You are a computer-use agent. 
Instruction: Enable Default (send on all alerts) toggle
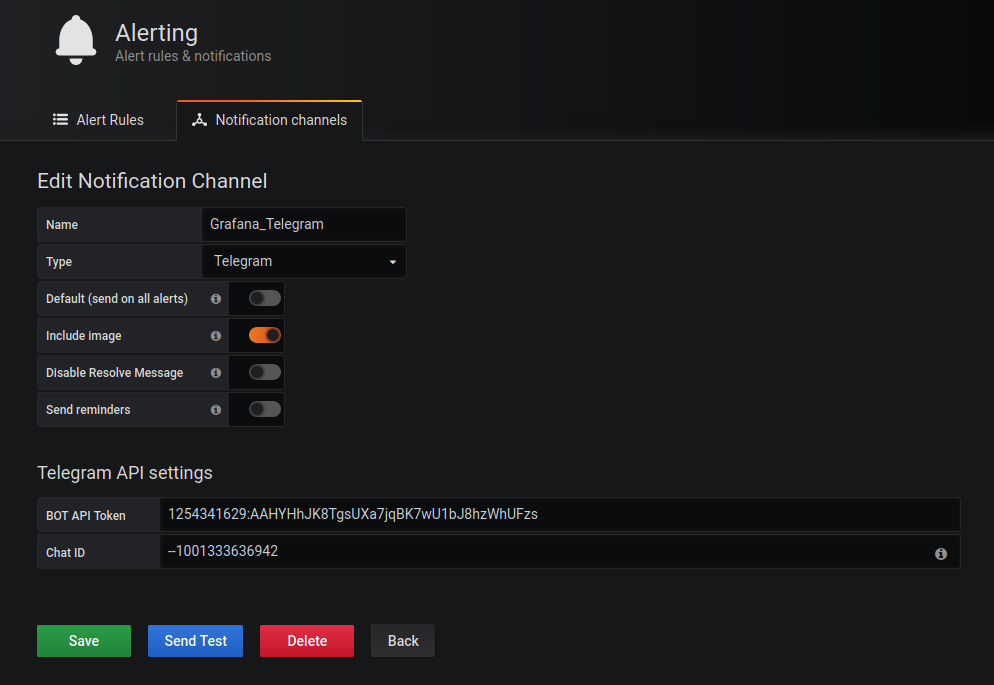tap(264, 298)
